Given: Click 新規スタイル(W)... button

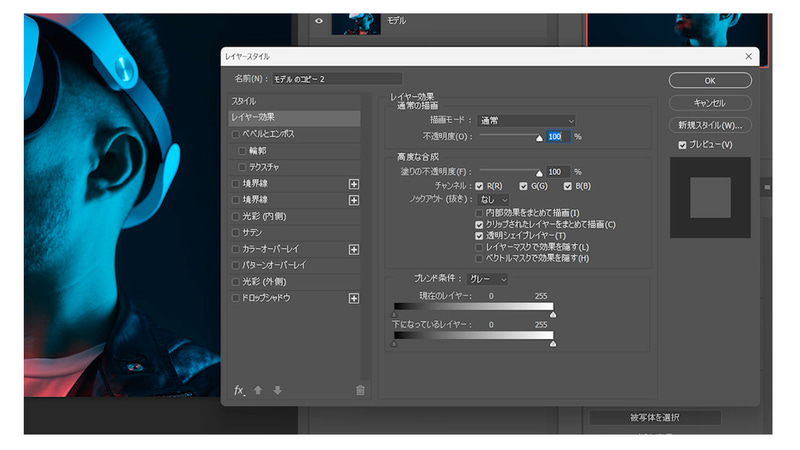Looking at the screenshot, I should tap(710, 125).
